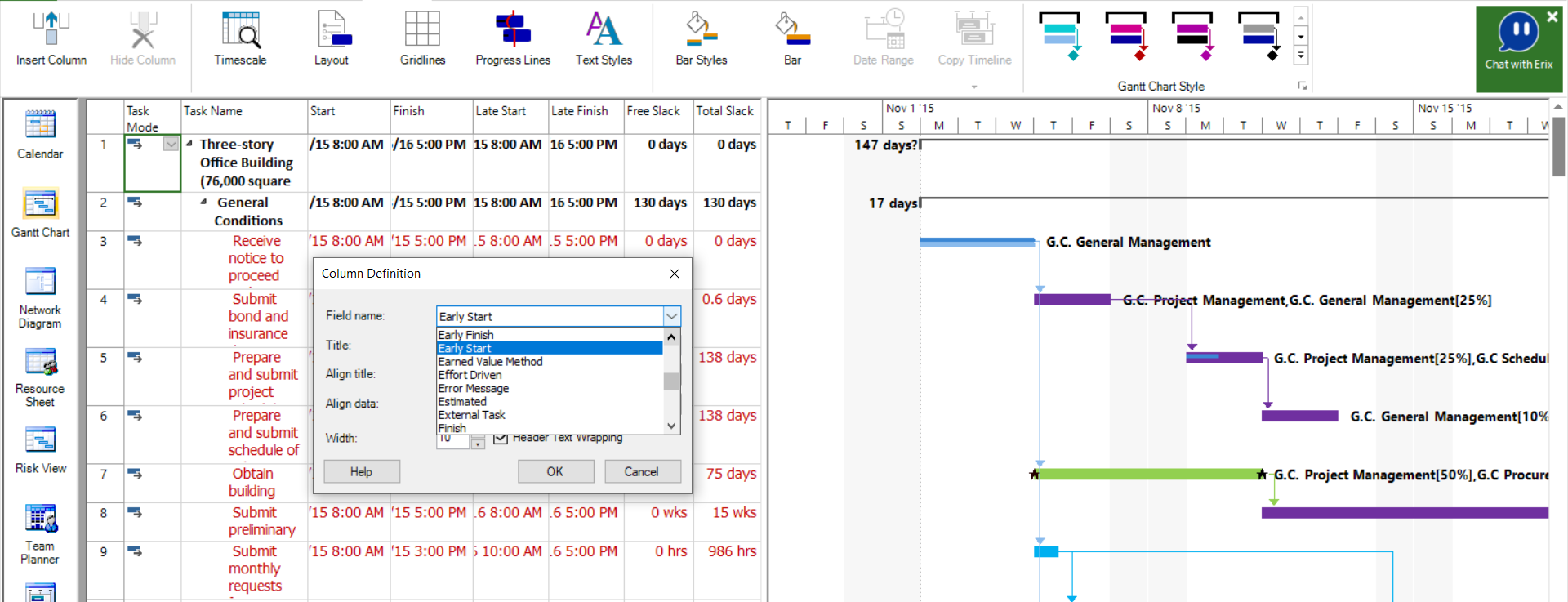Choose Effort Driven field
The image size is (1568, 602).
point(550,375)
